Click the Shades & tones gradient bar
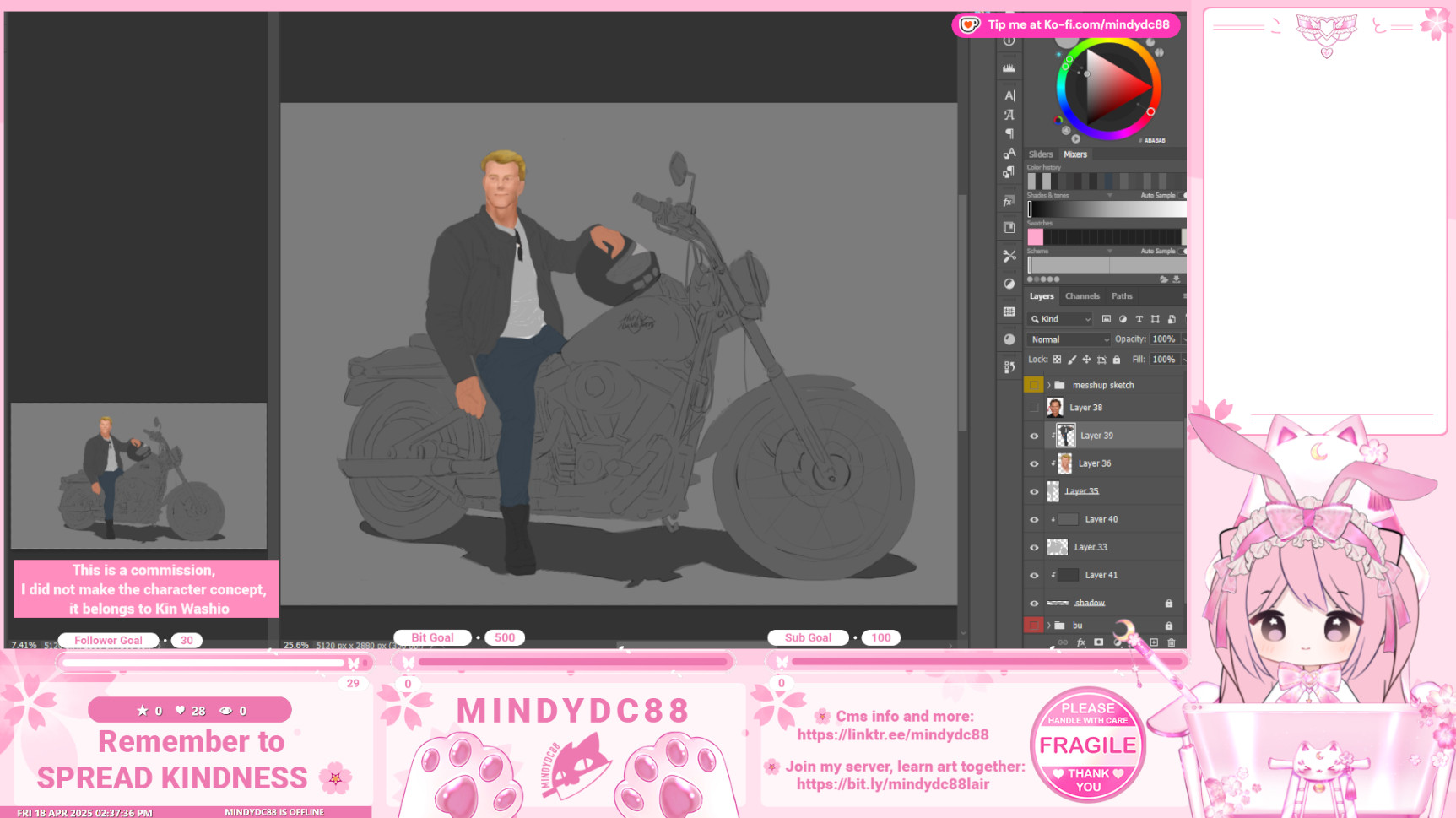This screenshot has height=818, width=1456. [1107, 209]
